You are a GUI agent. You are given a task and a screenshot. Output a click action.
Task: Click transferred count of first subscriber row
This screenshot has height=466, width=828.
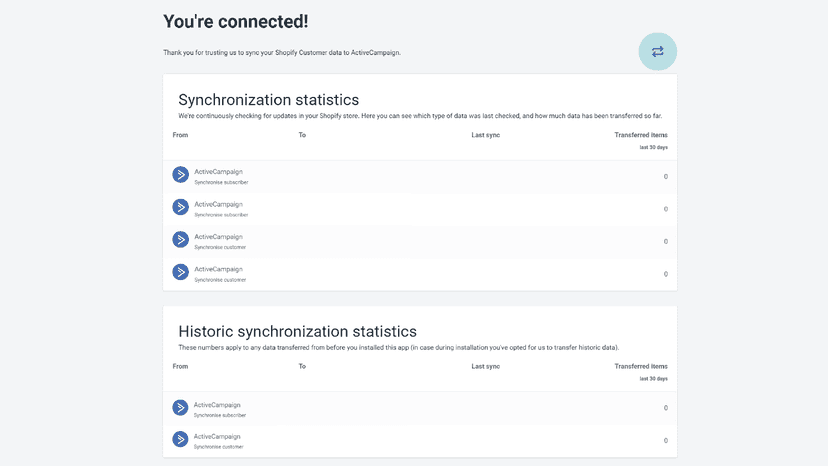665,176
